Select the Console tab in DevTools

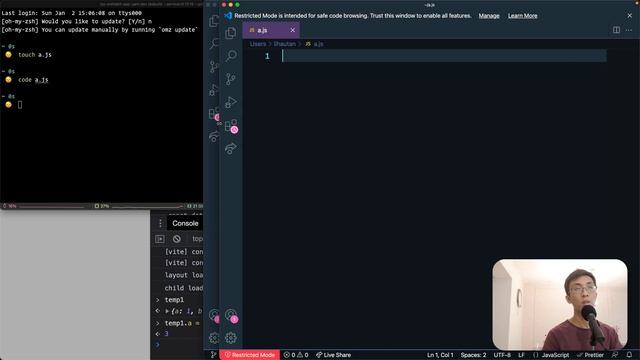pyautogui.click(x=185, y=223)
